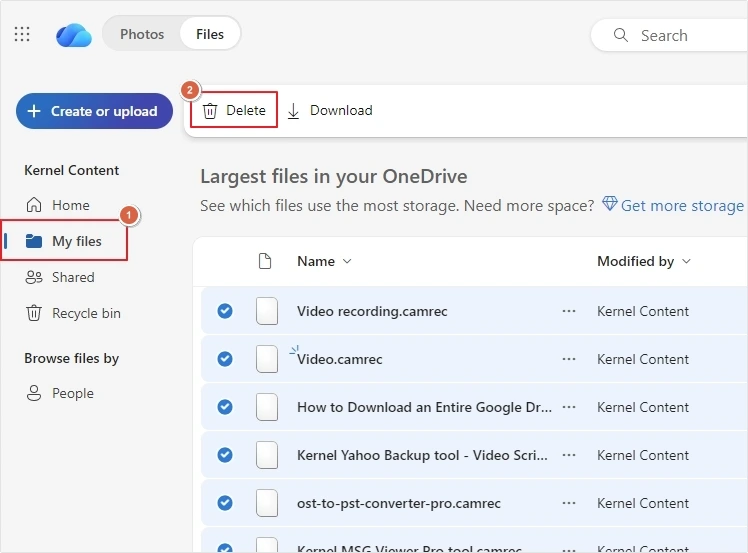Open more actions for Video.camrec
Image resolution: width=748 pixels, height=553 pixels.
(569, 359)
